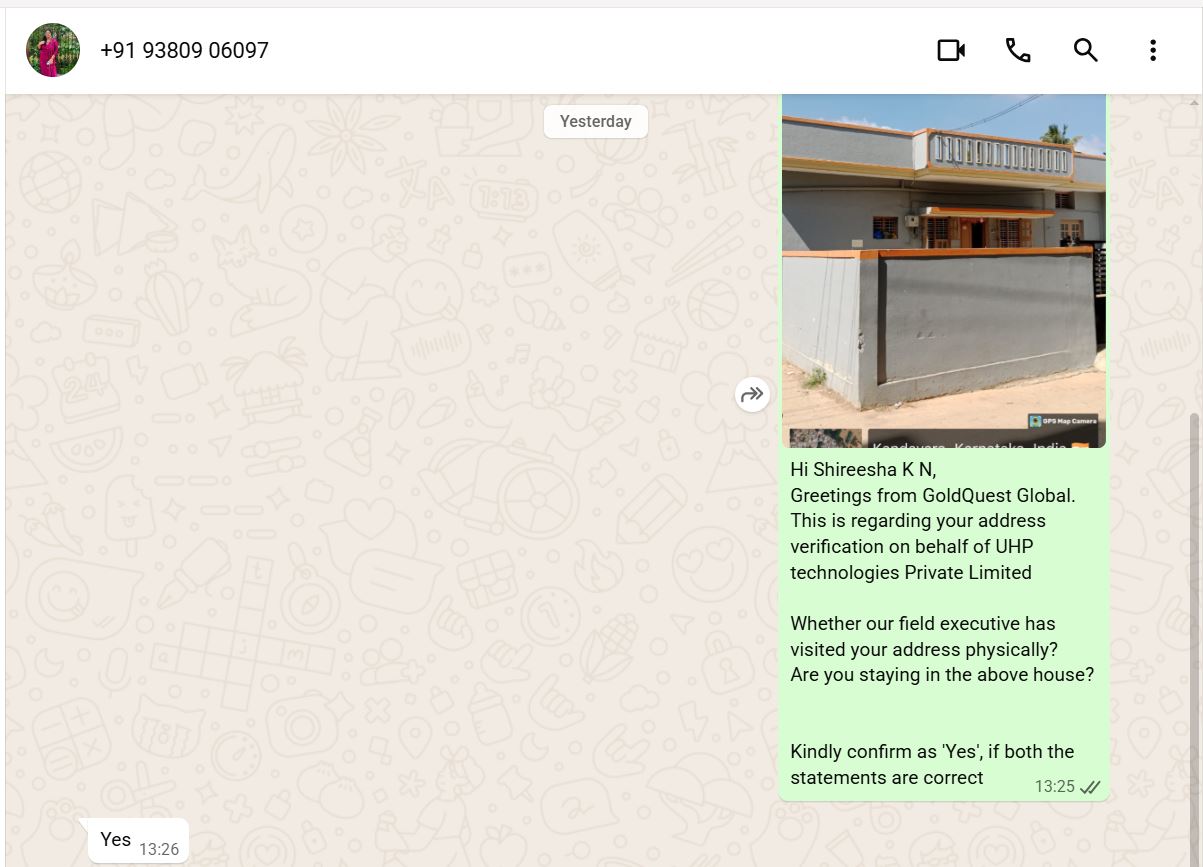The width and height of the screenshot is (1203, 867).
Task: Open the chat search magnifier icon
Action: coord(1086,50)
